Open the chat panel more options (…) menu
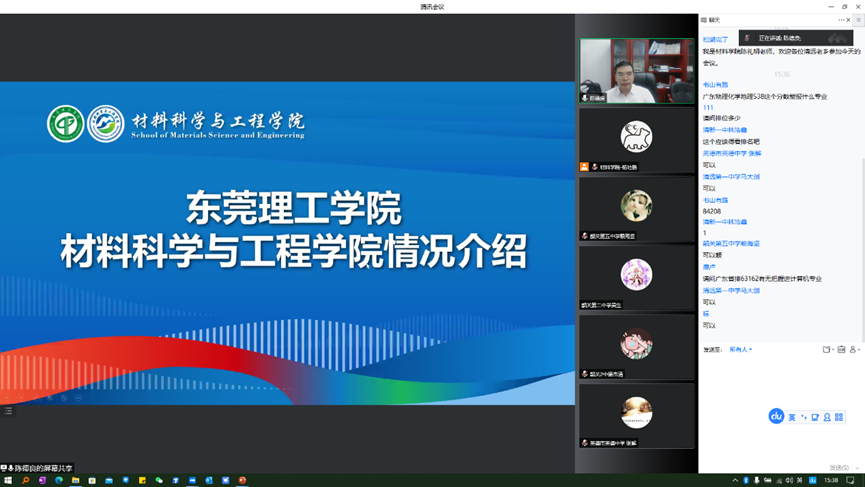Viewport: 865px width, 487px height. [842, 20]
